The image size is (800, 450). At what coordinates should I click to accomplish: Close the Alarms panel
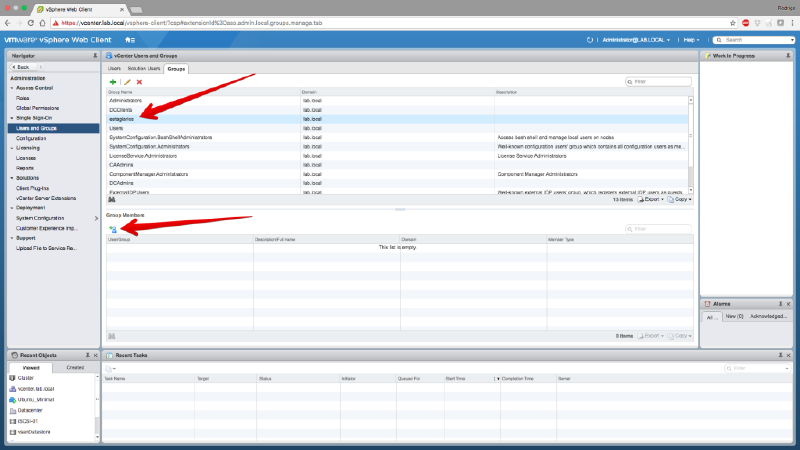791,303
